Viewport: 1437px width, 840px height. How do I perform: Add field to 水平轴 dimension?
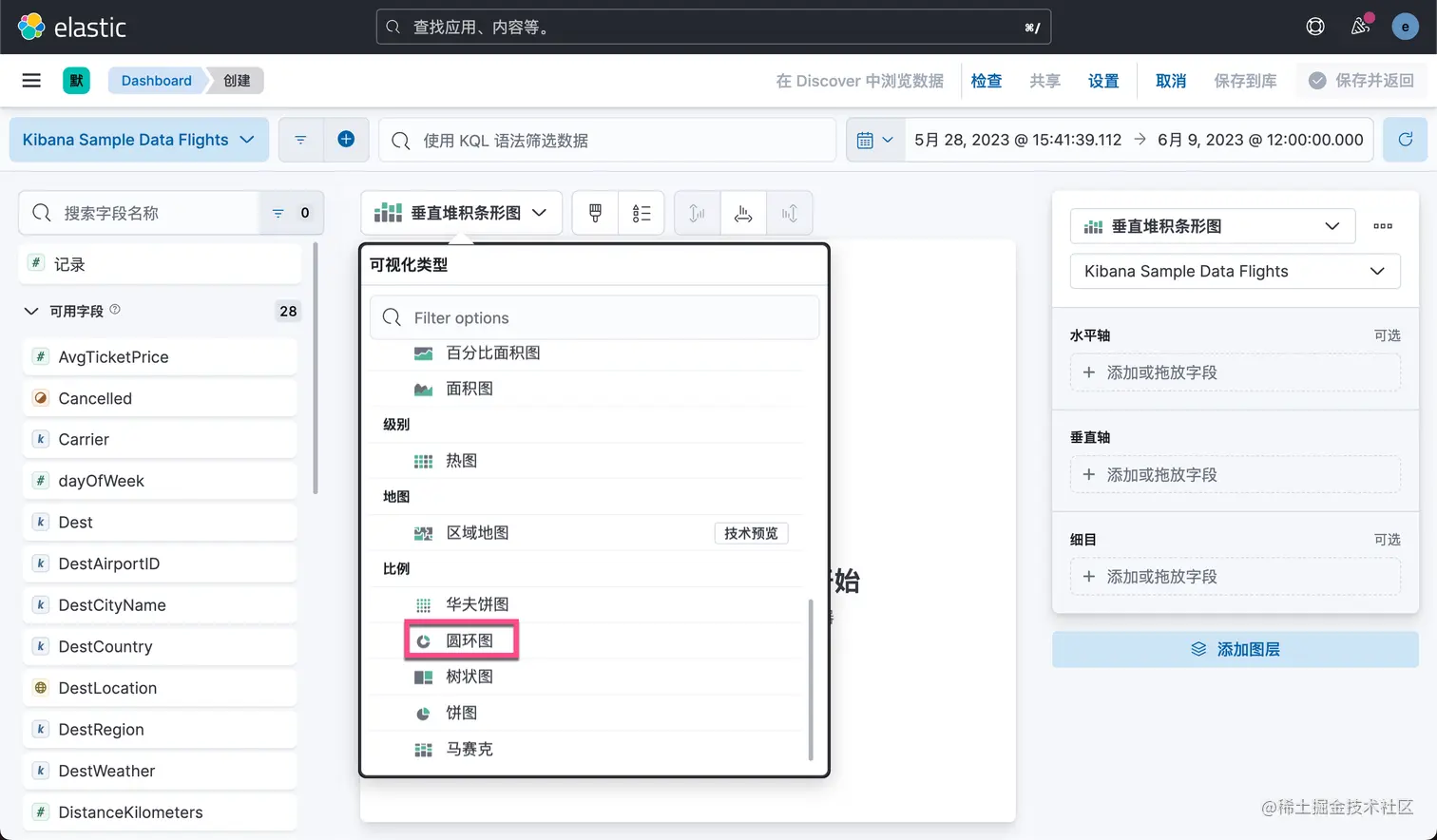click(x=1235, y=372)
